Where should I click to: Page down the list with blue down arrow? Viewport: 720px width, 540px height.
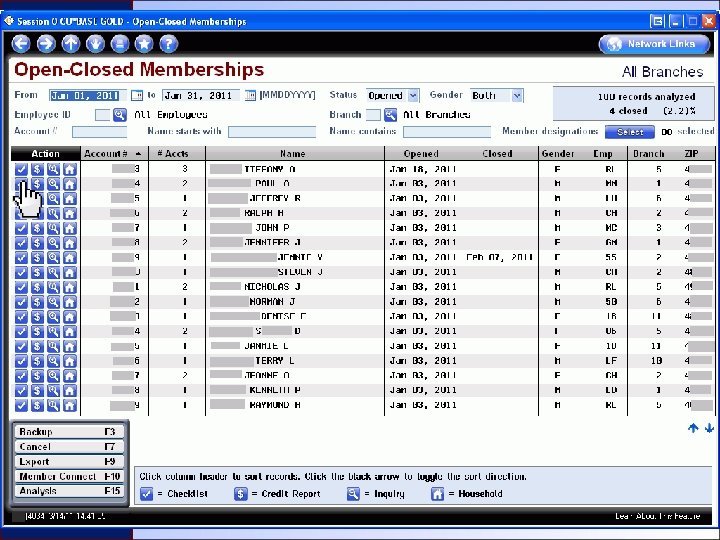click(709, 428)
